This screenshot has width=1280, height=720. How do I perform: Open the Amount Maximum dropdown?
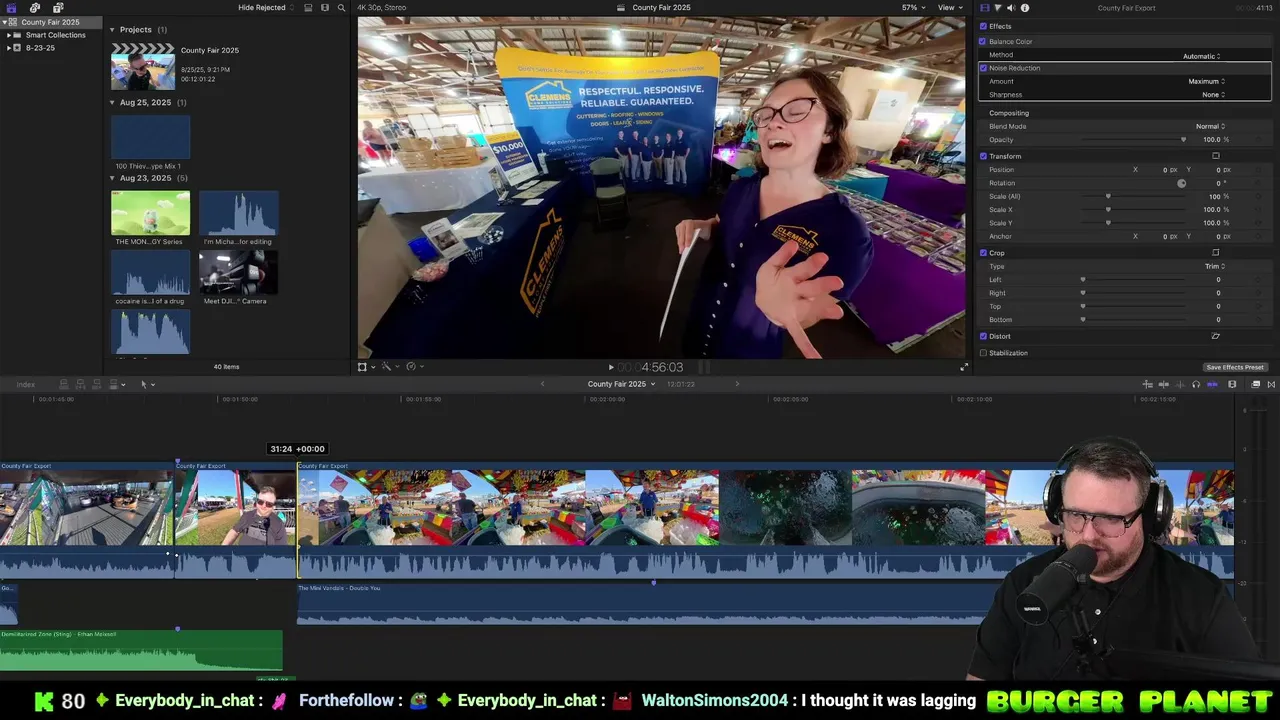(x=1206, y=81)
